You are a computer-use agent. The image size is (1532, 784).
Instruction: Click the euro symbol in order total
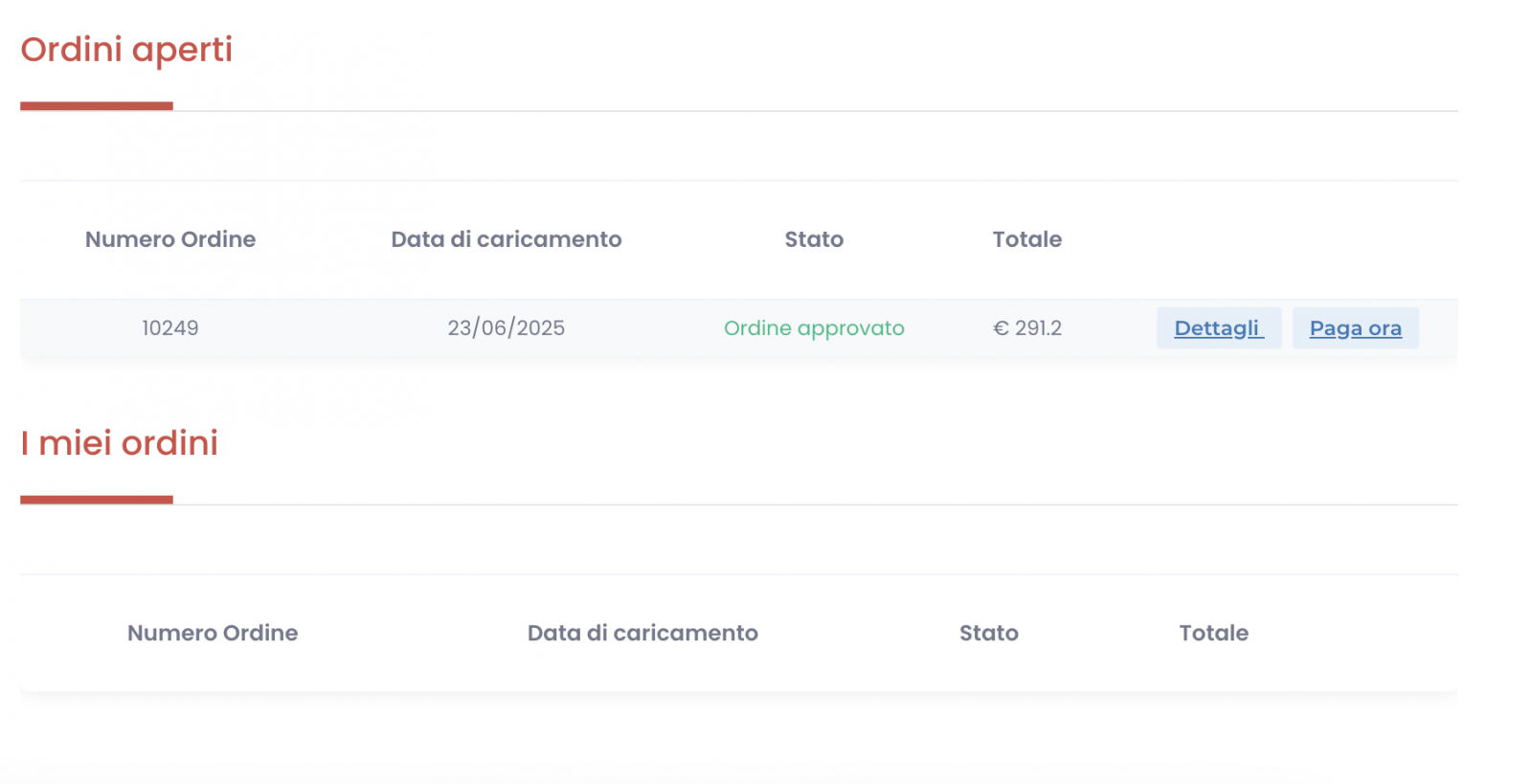coord(1002,328)
